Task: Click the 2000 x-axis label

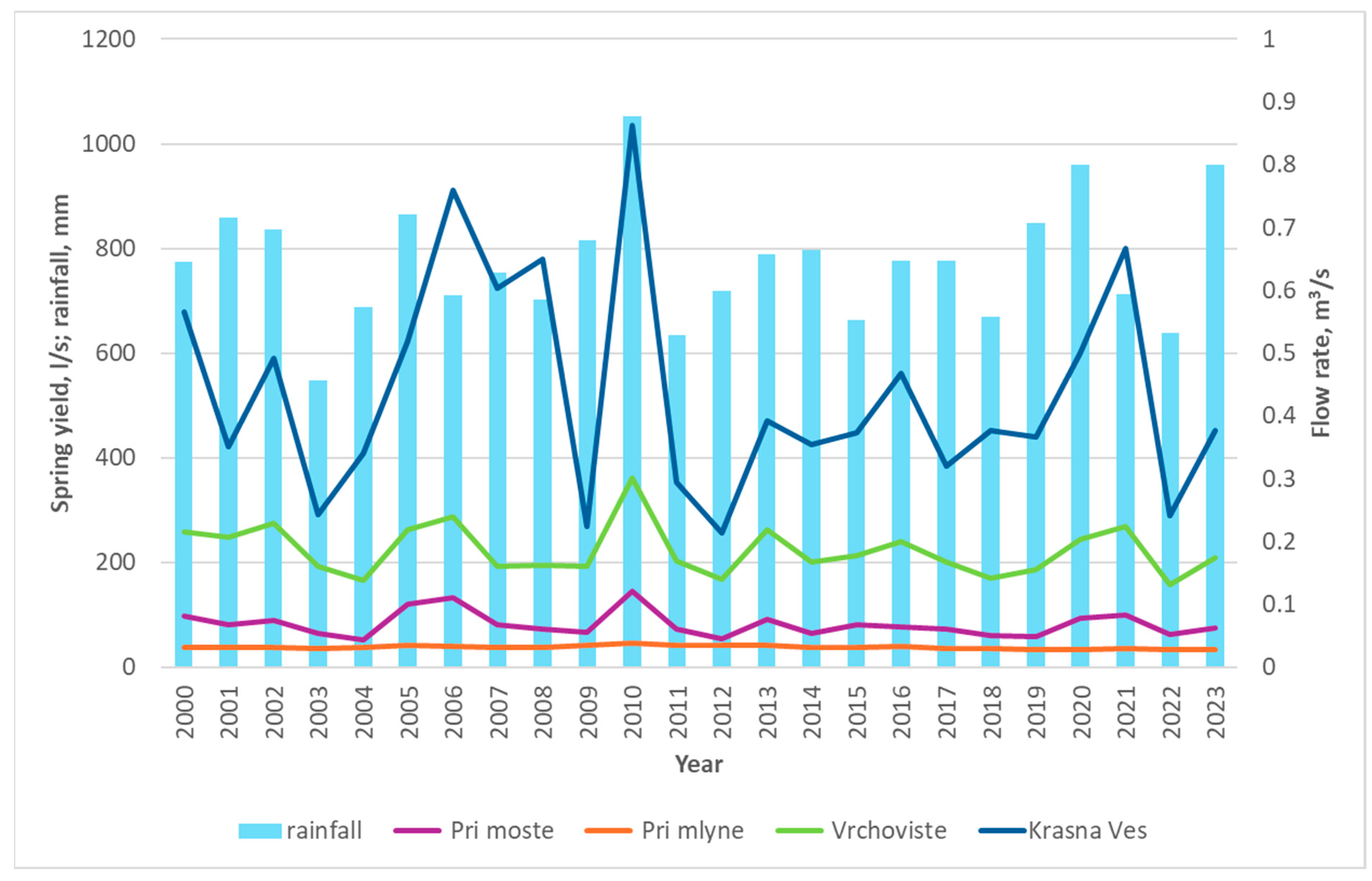Action: (184, 713)
